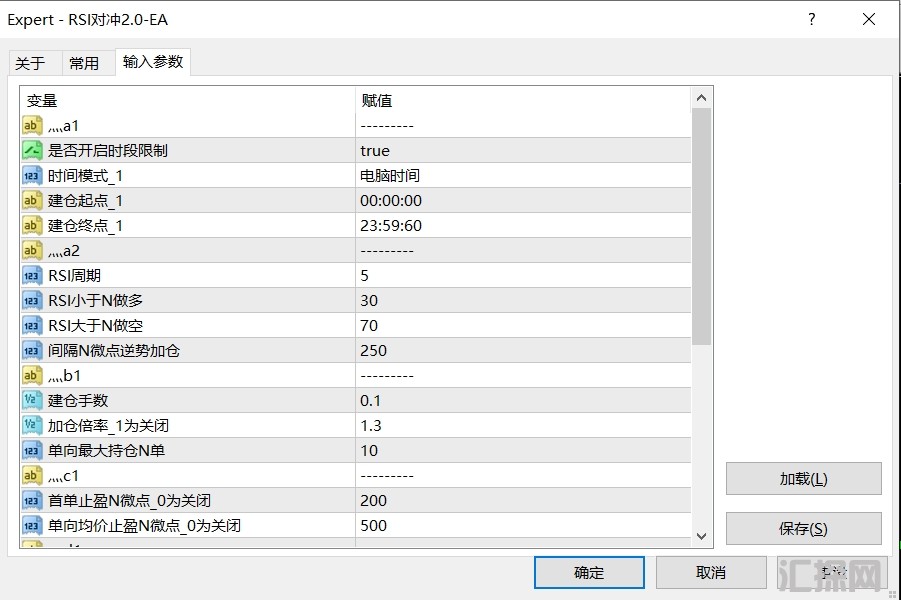Select the 加仓倍率_1为关闭 row label
The width and height of the screenshot is (901, 600).
pos(108,425)
